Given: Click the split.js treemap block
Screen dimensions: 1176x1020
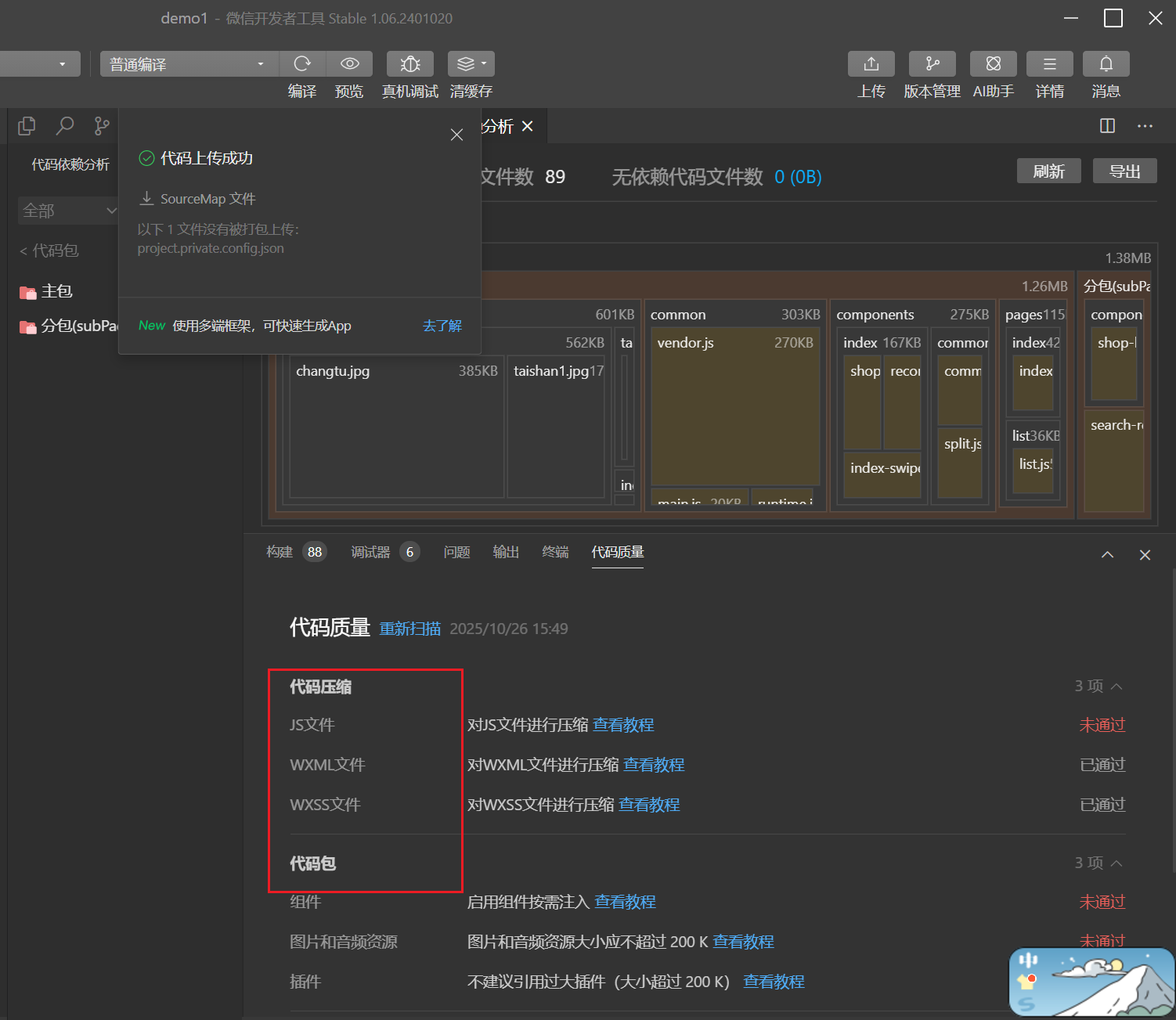Looking at the screenshot, I should coord(960,463).
